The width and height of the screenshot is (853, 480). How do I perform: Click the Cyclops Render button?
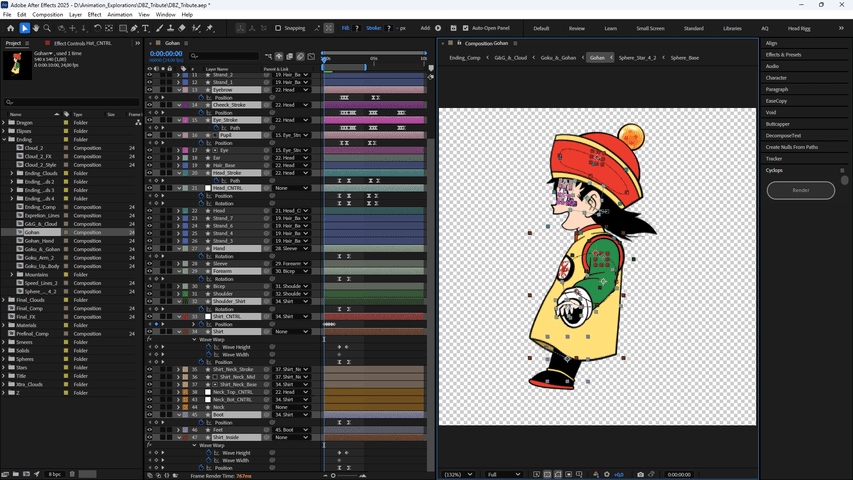[x=800, y=190]
